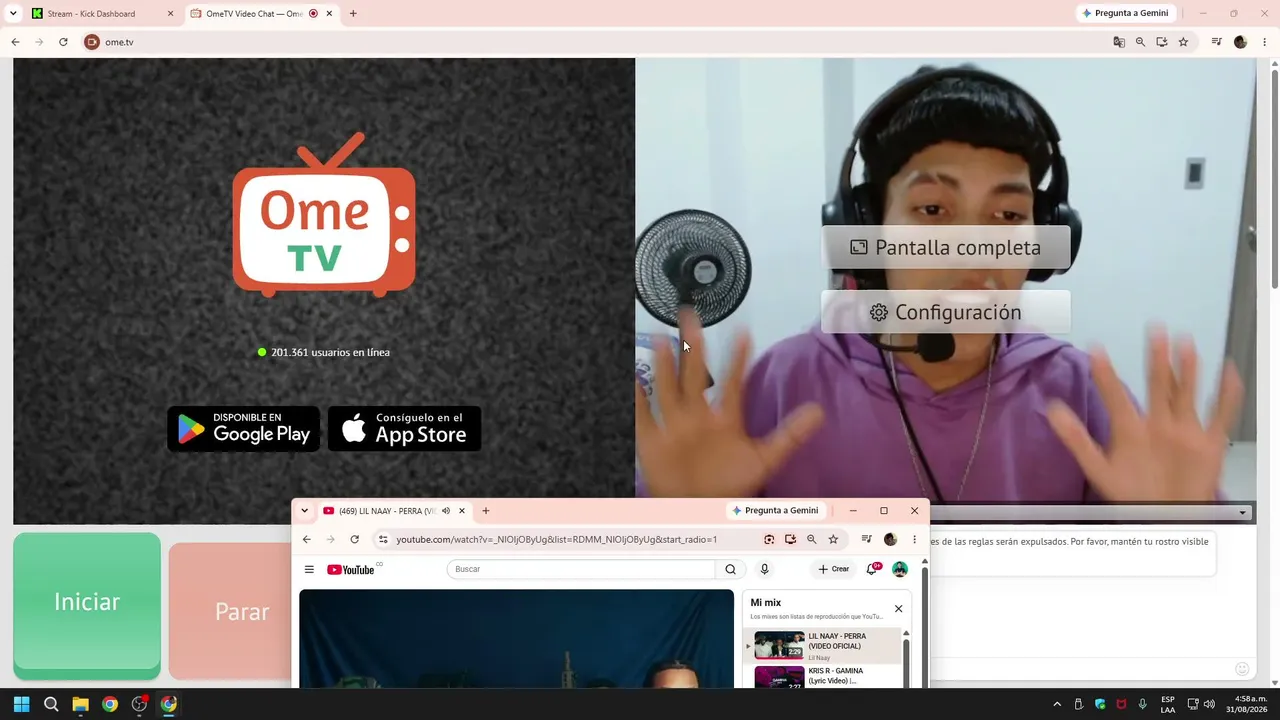Start a chat with the Iniciar button
The height and width of the screenshot is (720, 1280).
(x=87, y=603)
